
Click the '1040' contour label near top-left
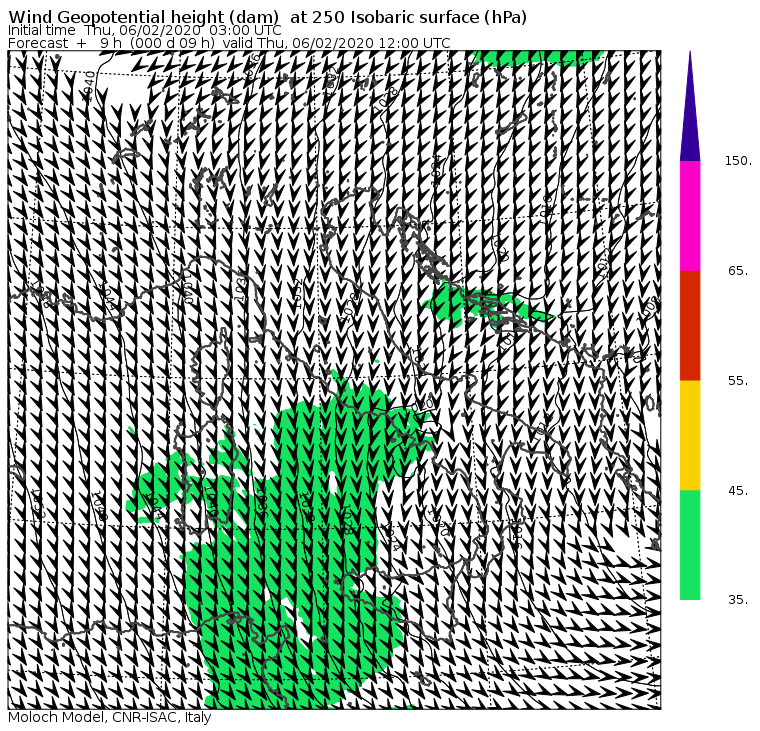(90, 86)
